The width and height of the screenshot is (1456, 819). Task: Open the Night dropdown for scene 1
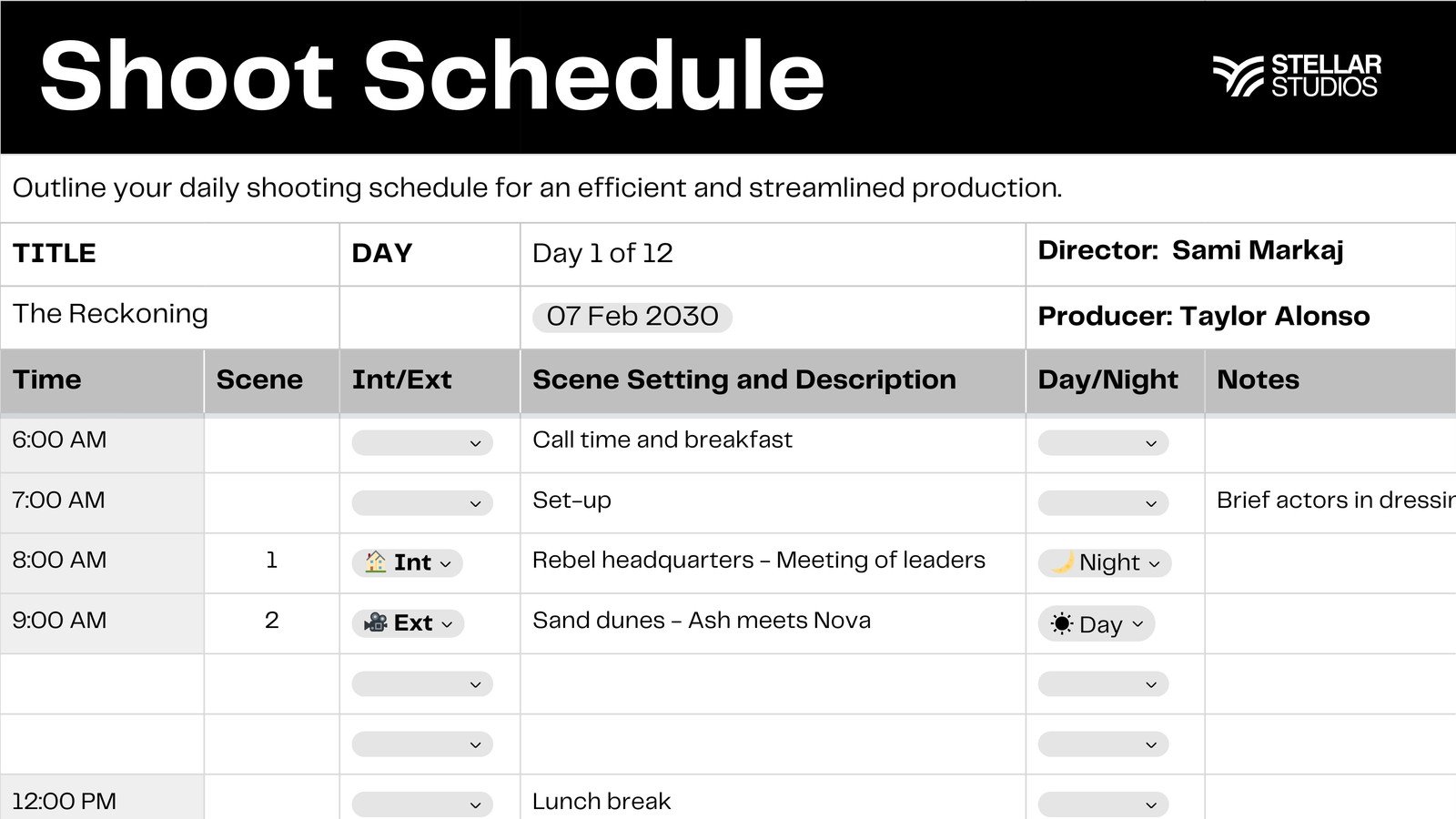click(1155, 564)
